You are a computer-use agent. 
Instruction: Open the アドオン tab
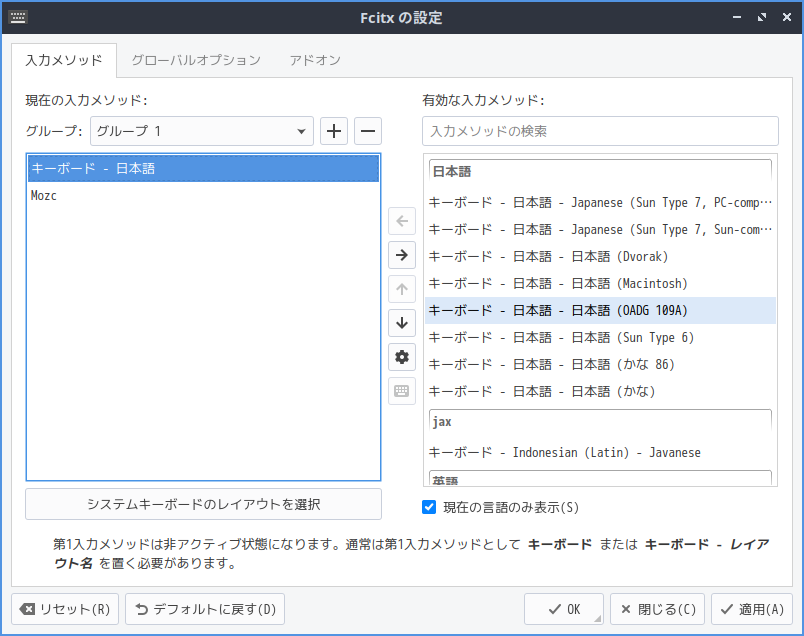pyautogui.click(x=315, y=59)
